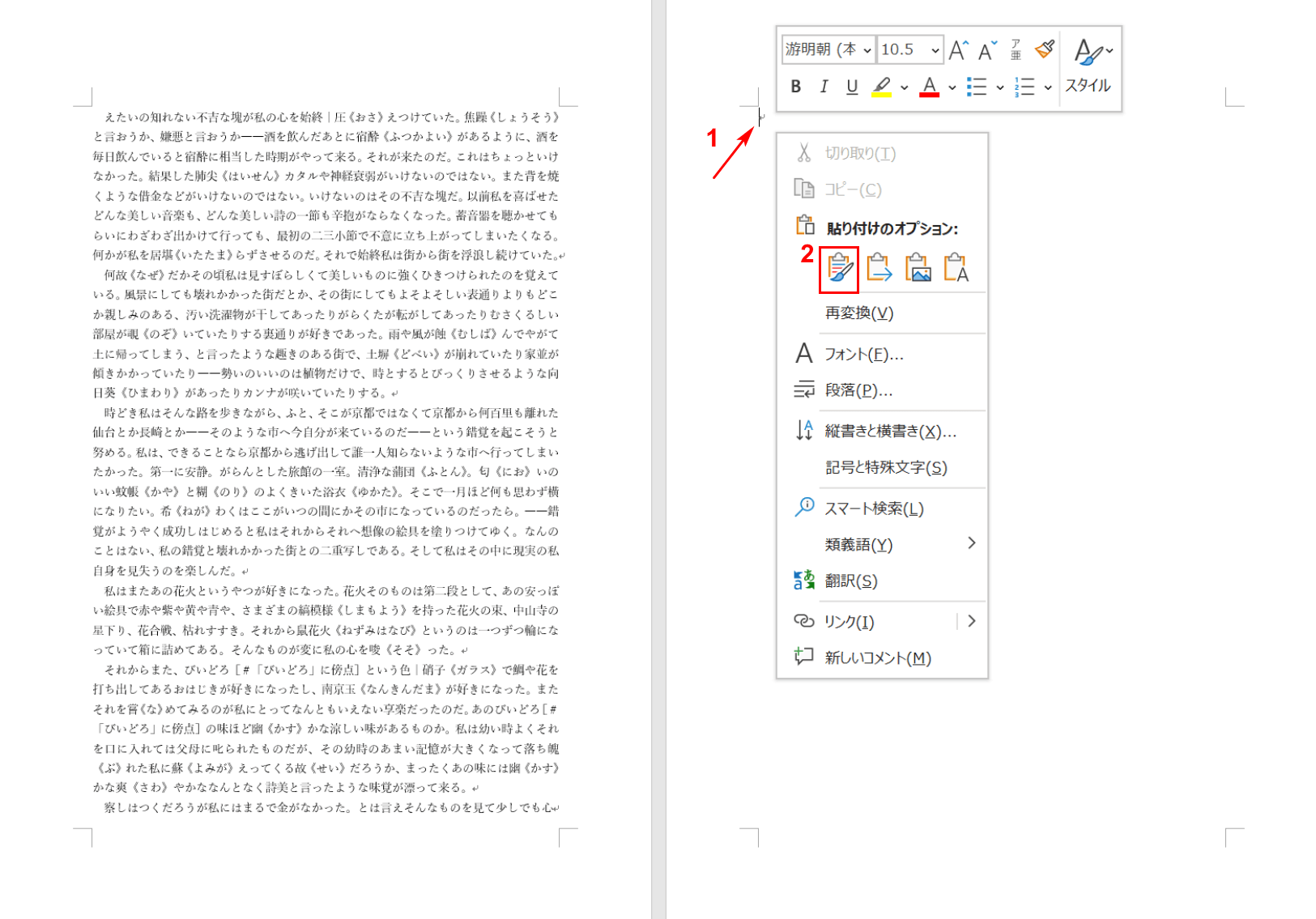Open the phonetic guide (ruby) tool

click(1016, 50)
